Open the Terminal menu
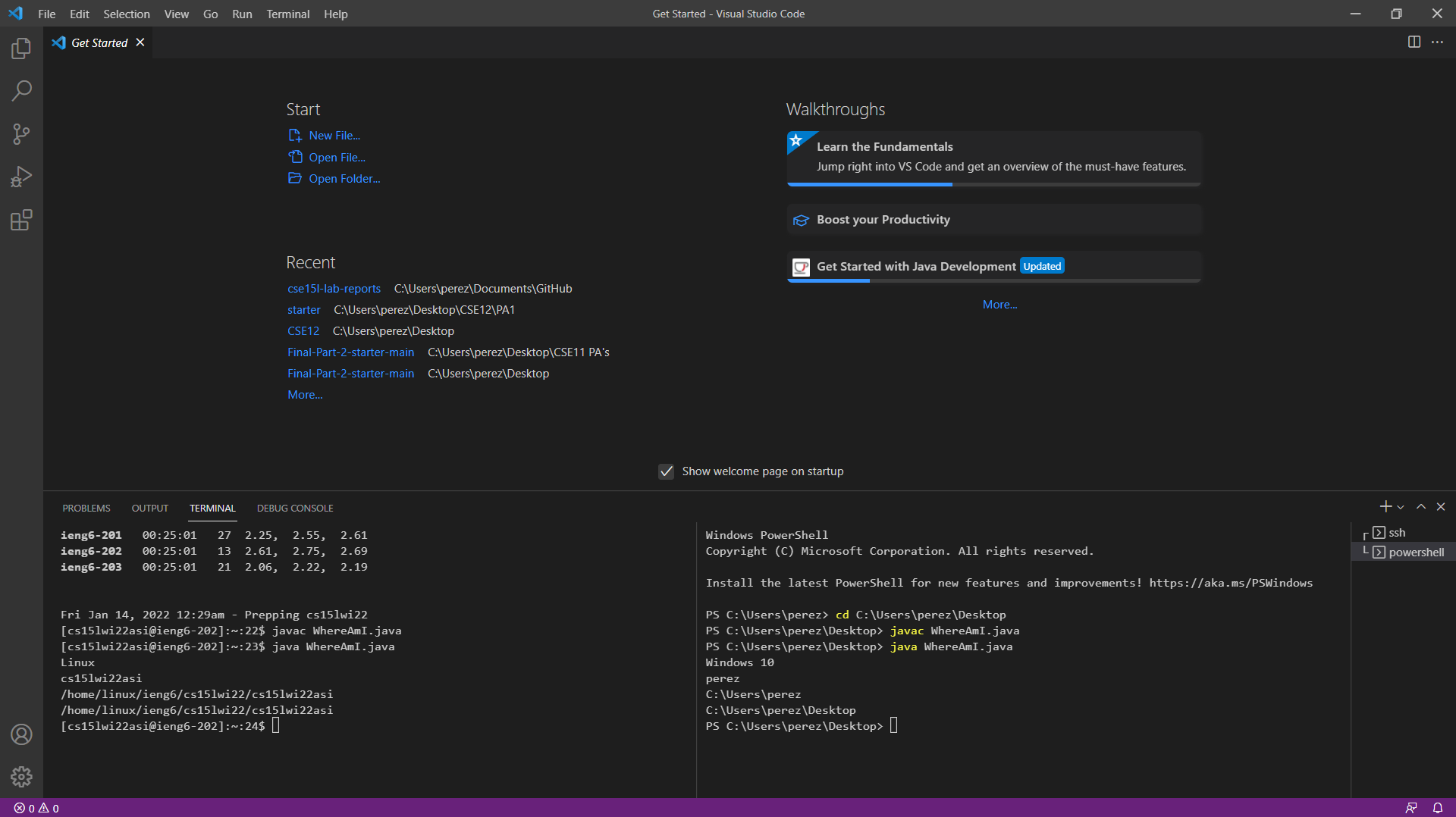 click(287, 14)
